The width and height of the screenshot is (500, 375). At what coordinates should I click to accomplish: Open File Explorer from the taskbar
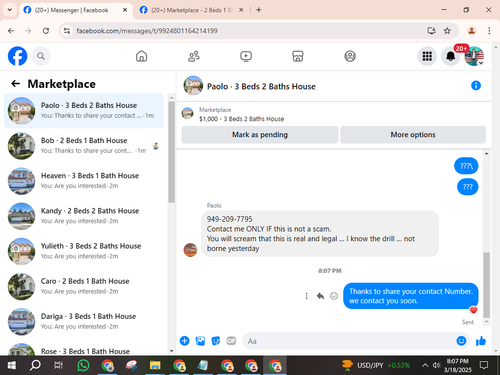[x=155, y=365]
